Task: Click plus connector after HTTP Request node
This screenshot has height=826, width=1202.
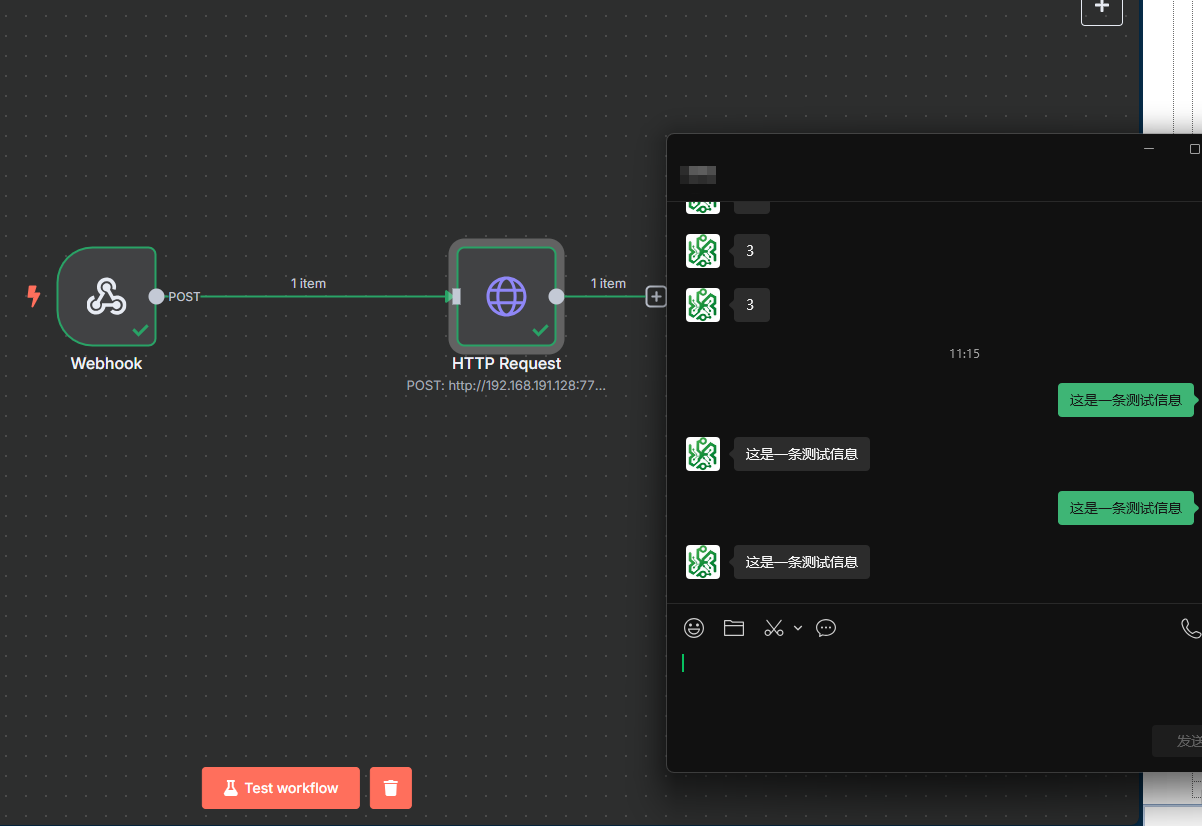Action: pyautogui.click(x=656, y=296)
